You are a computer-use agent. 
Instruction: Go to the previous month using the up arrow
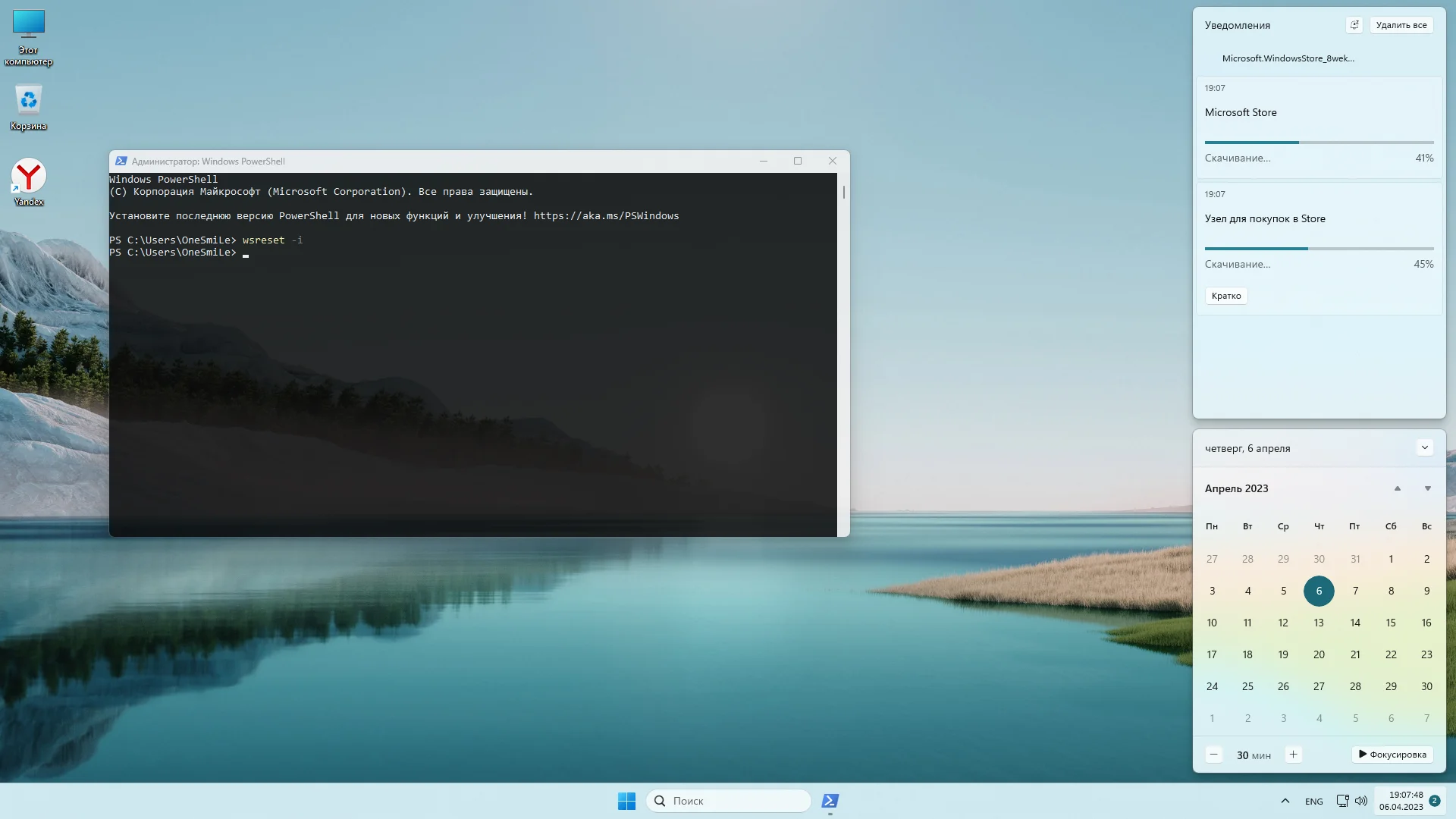1397,488
